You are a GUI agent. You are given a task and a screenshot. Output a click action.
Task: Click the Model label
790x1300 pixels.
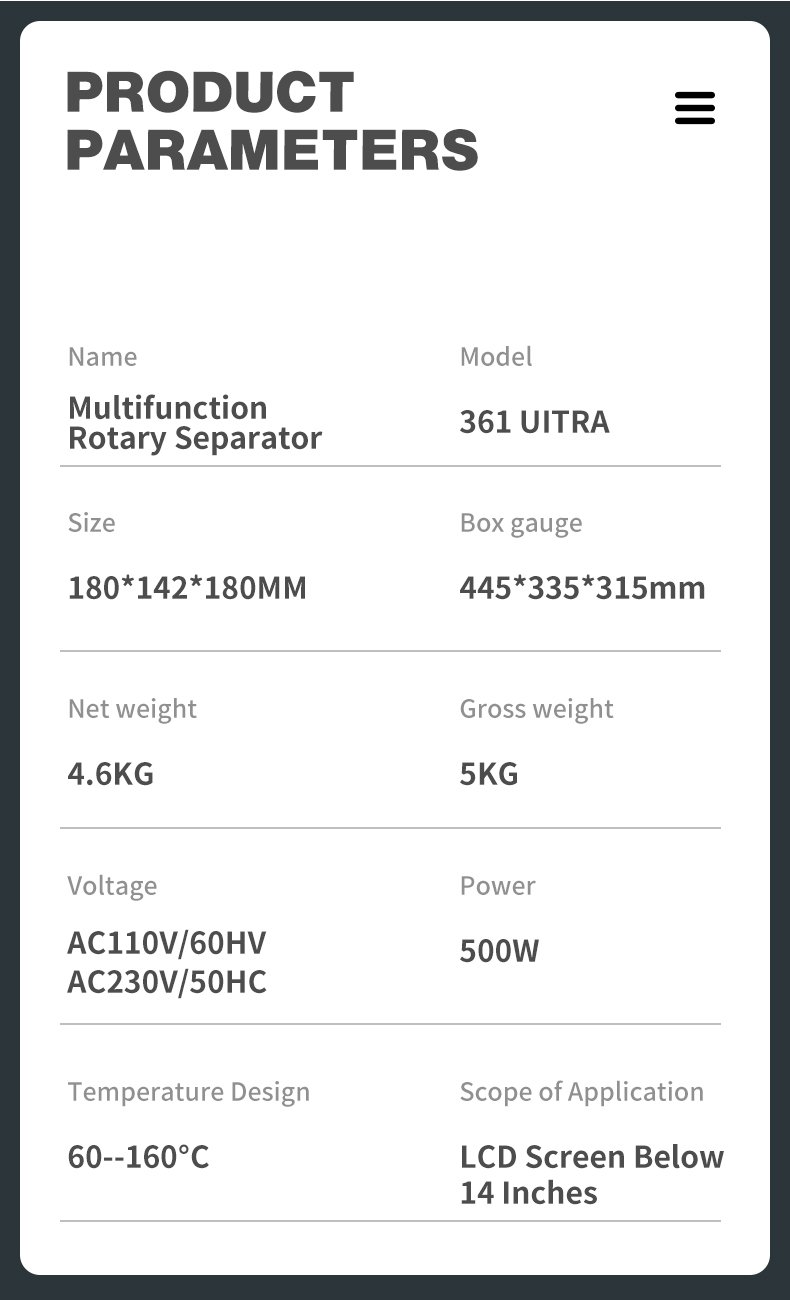[496, 357]
